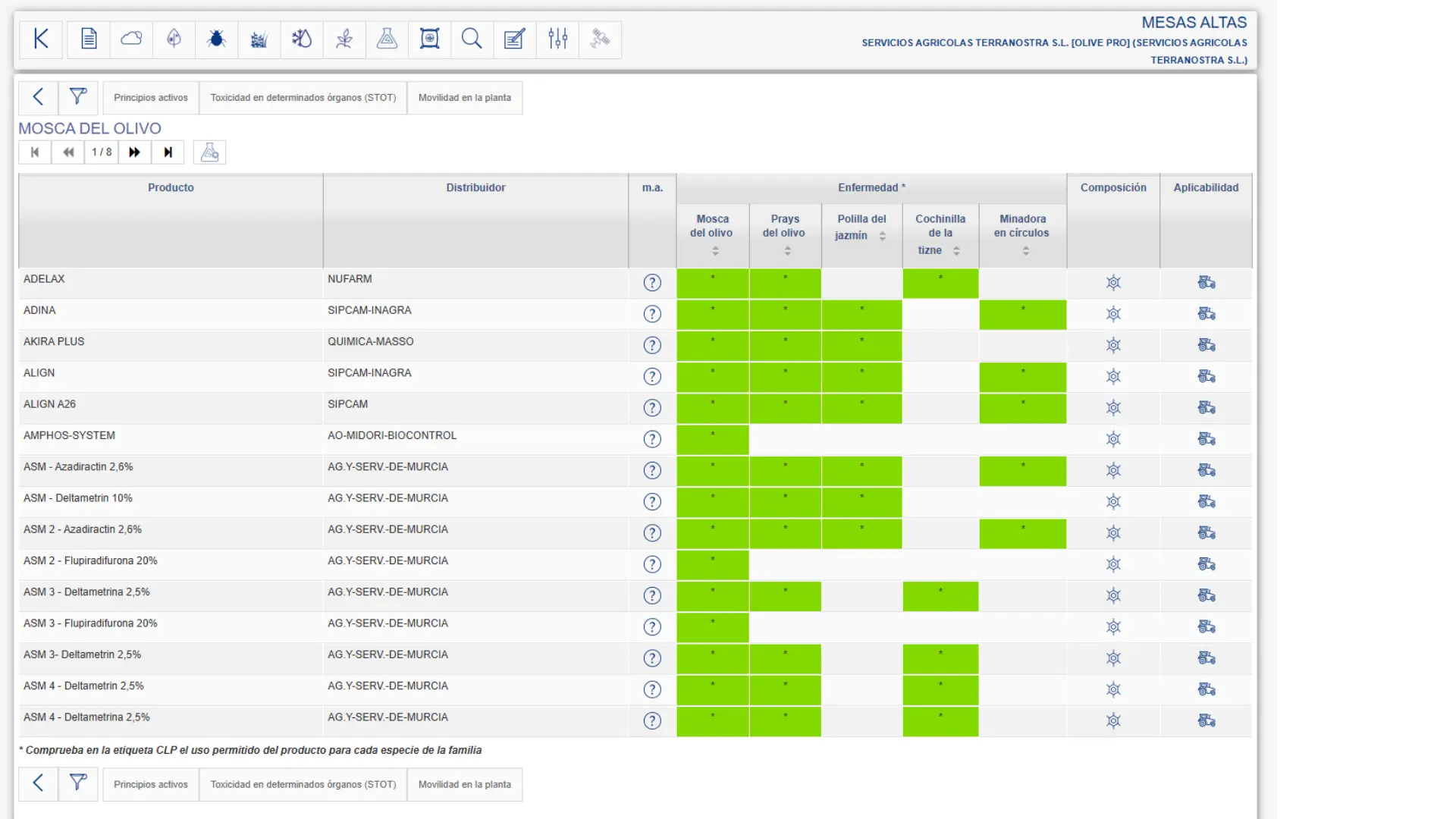Go to next page of results

(x=135, y=152)
